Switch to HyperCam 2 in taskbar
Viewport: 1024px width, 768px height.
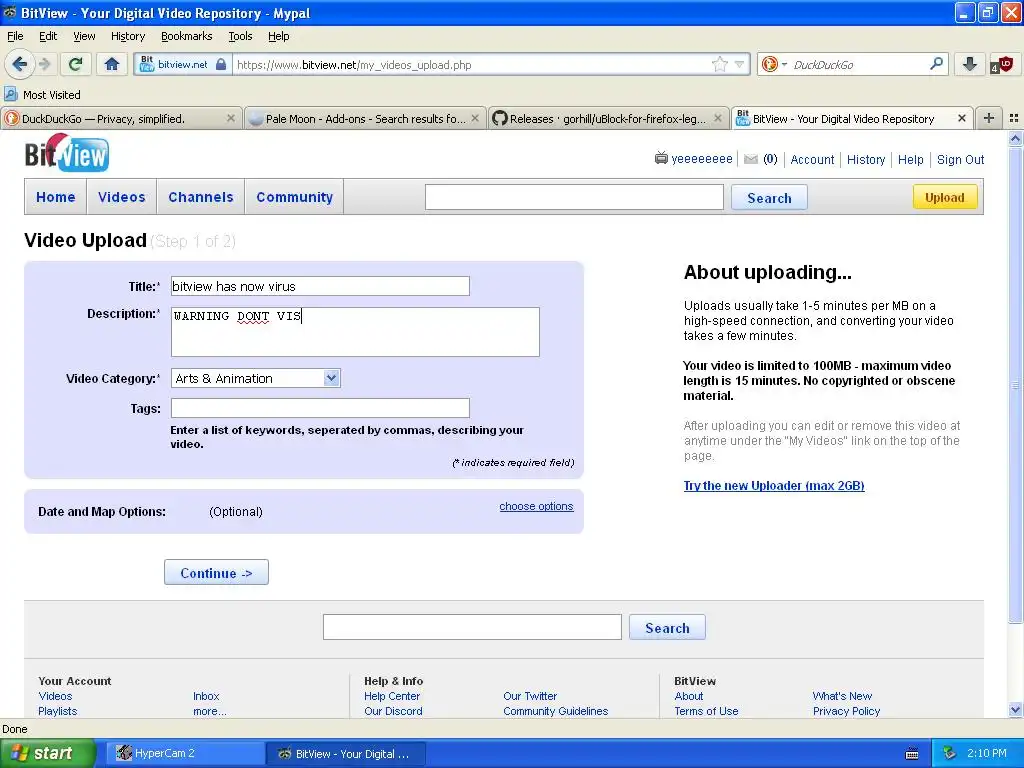coord(183,753)
